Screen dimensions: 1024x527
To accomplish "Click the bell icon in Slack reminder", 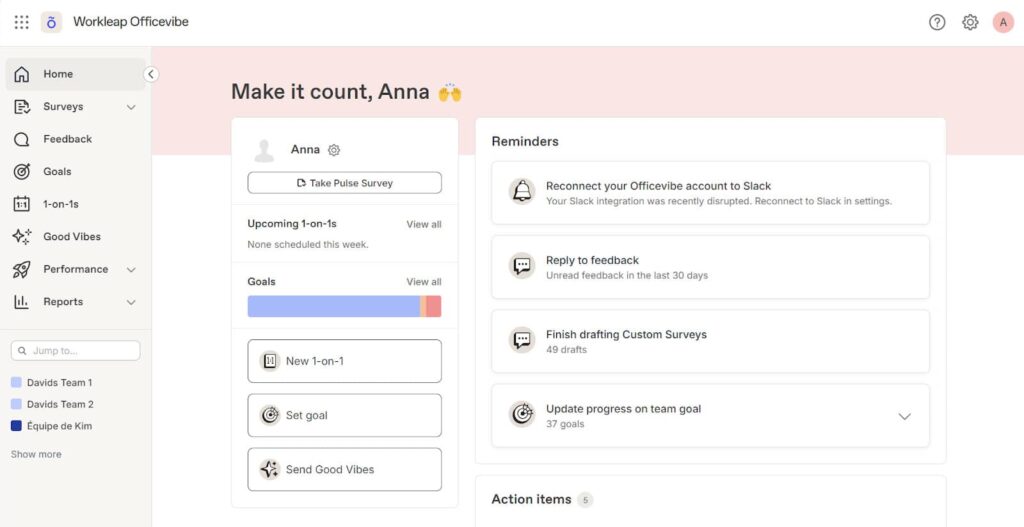I will tap(521, 192).
